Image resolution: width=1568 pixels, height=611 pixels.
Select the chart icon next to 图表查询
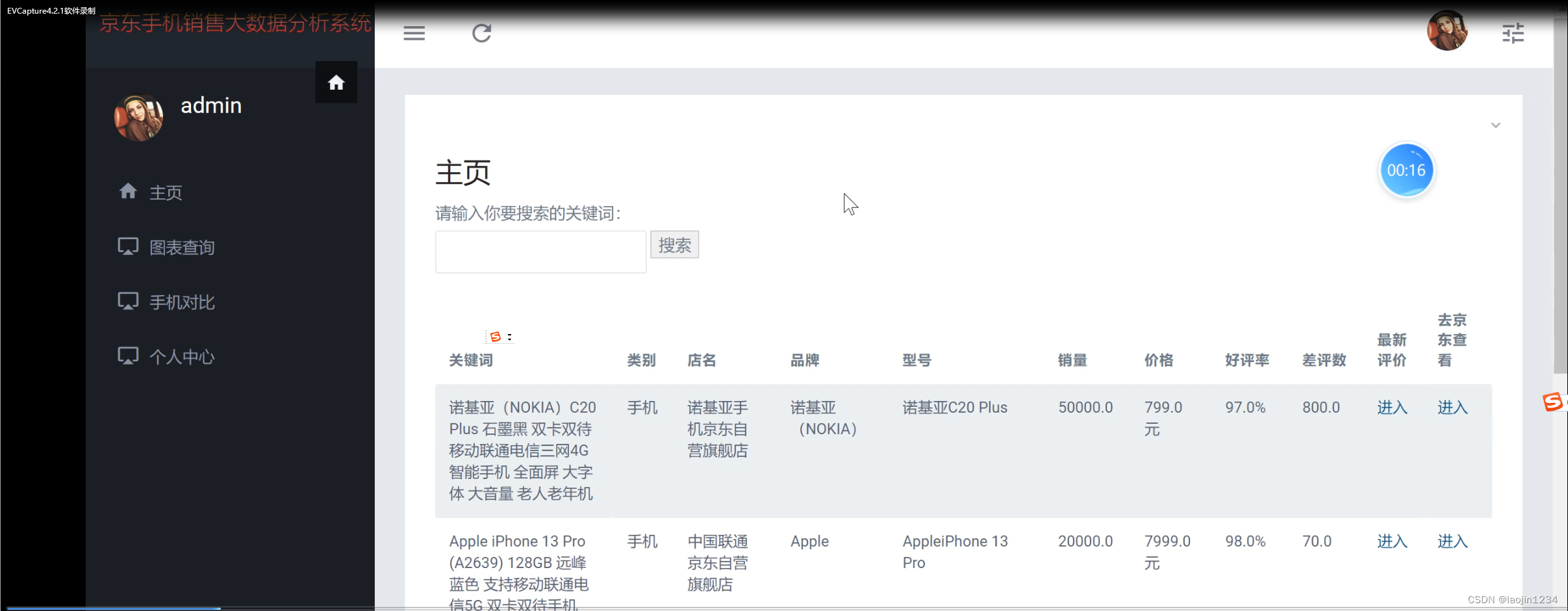point(127,246)
